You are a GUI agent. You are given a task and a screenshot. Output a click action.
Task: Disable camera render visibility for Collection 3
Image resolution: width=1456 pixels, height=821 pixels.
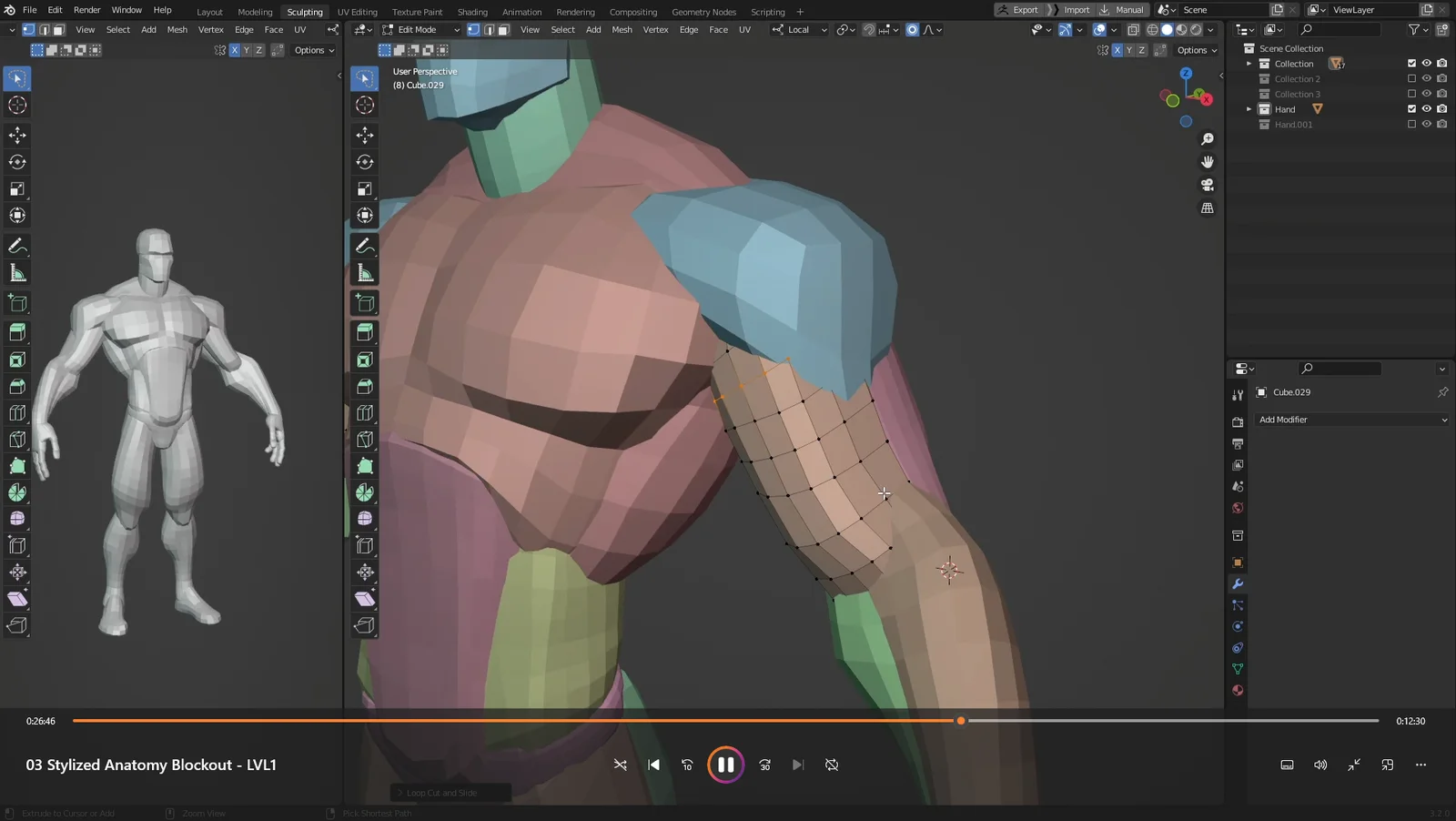tap(1441, 94)
